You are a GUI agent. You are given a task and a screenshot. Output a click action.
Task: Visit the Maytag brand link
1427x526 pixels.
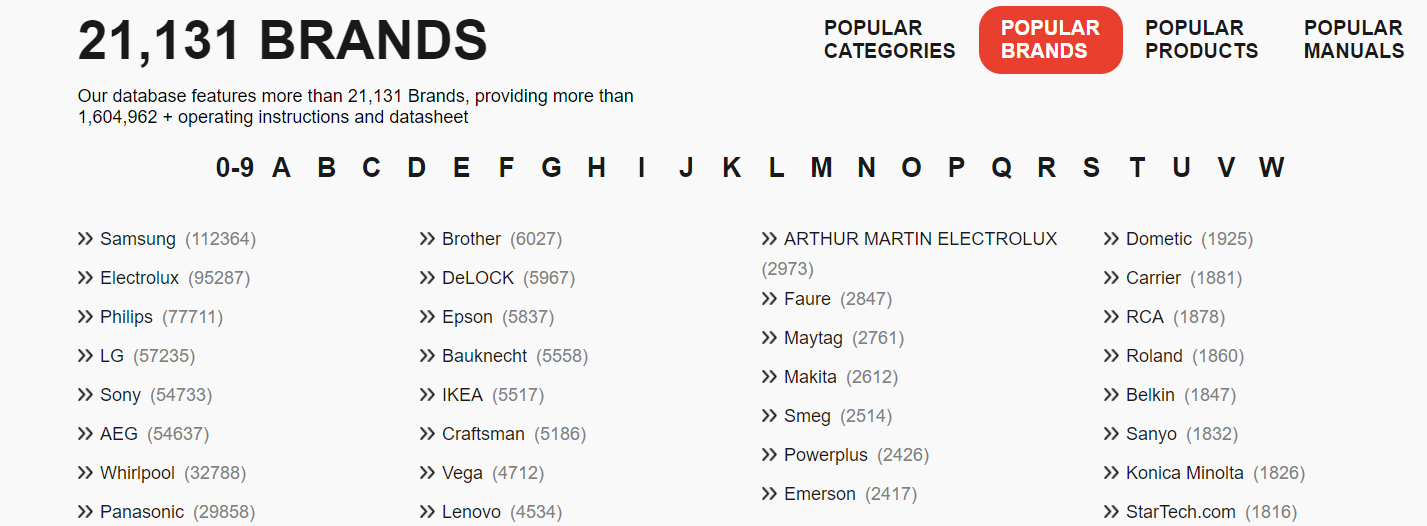tap(813, 338)
